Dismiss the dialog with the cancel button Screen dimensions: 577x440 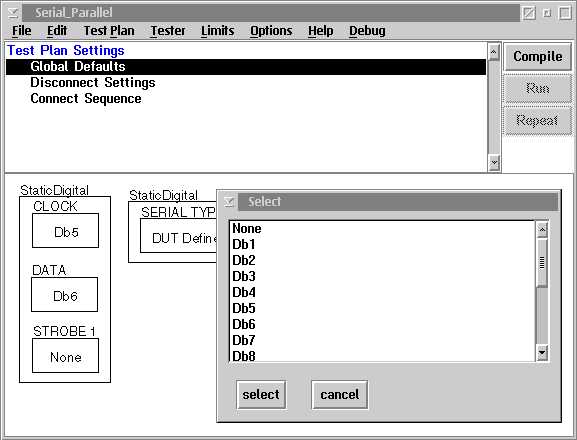pos(339,395)
